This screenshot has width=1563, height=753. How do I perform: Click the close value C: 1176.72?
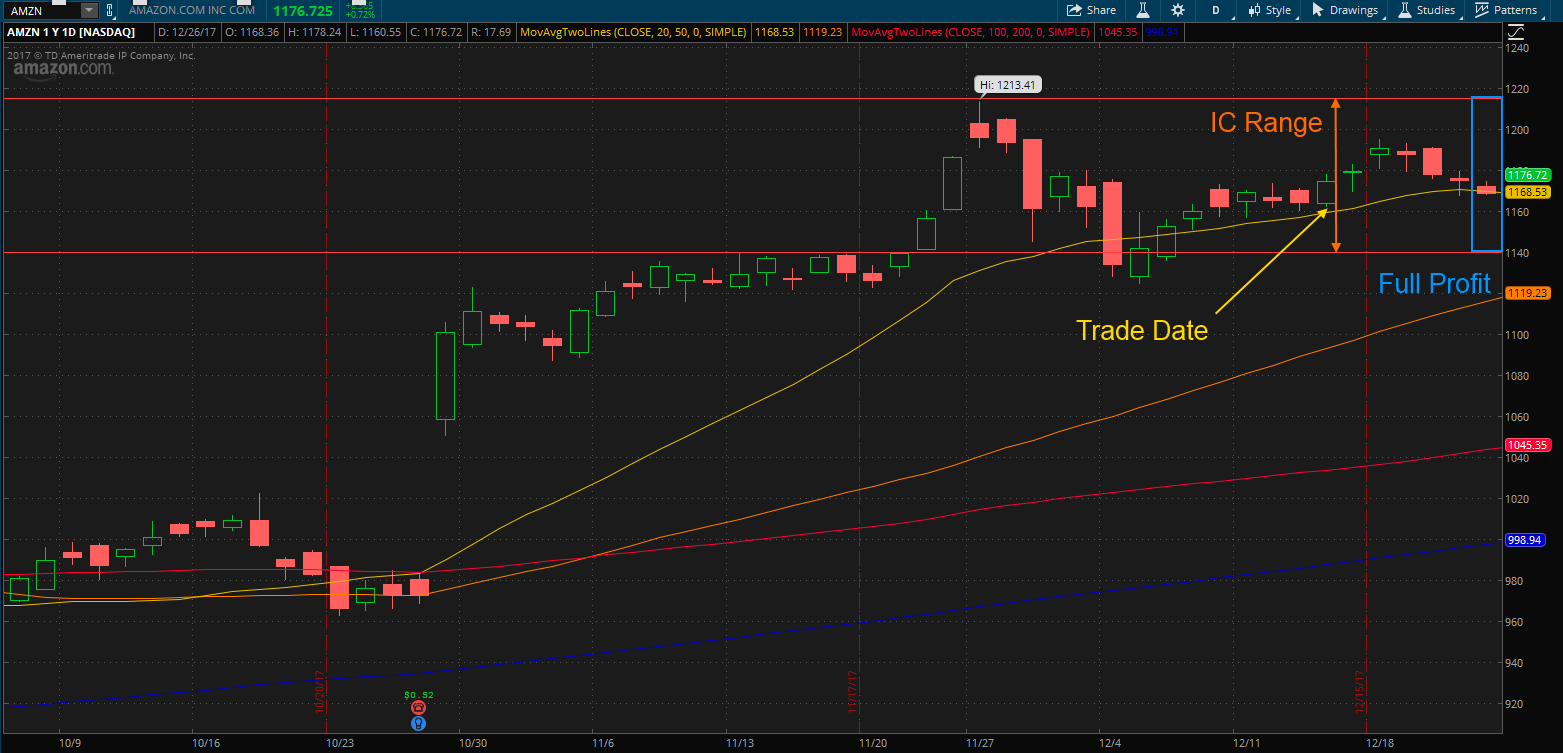pos(436,32)
